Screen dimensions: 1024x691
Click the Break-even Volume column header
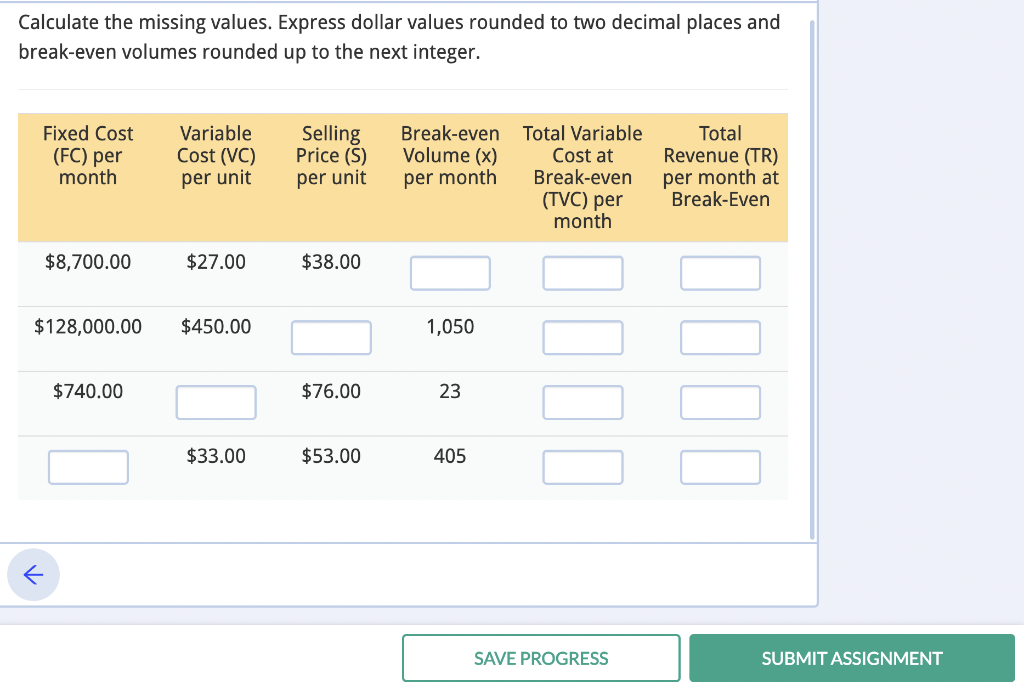[x=450, y=155]
